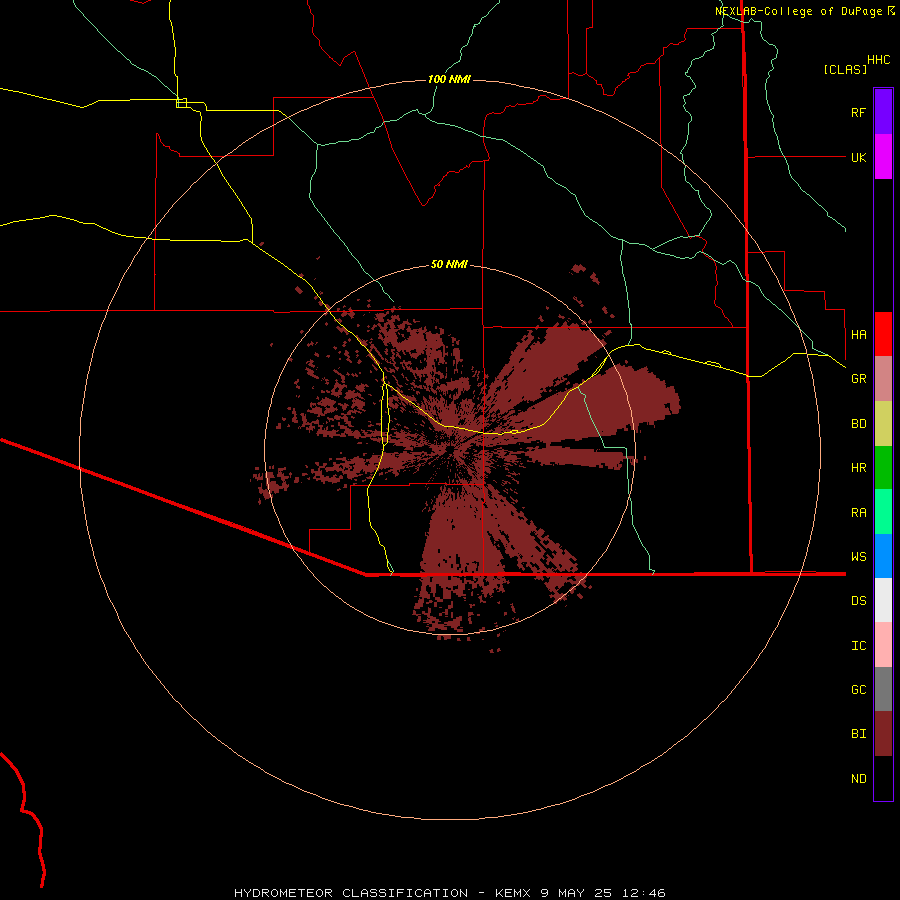Click the RA mint-green legend swatch

(883, 512)
